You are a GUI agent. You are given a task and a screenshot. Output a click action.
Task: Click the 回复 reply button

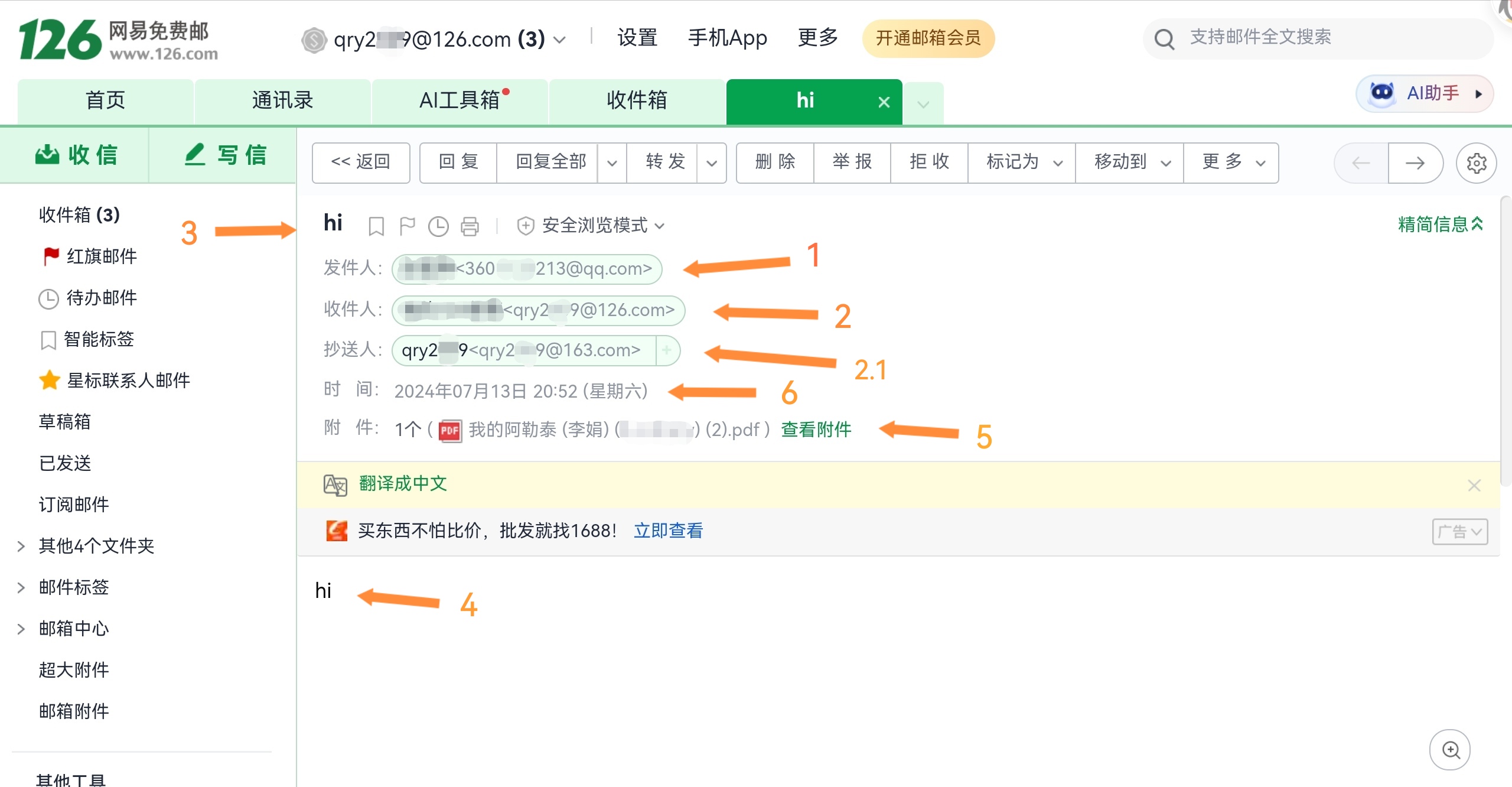pos(458,162)
